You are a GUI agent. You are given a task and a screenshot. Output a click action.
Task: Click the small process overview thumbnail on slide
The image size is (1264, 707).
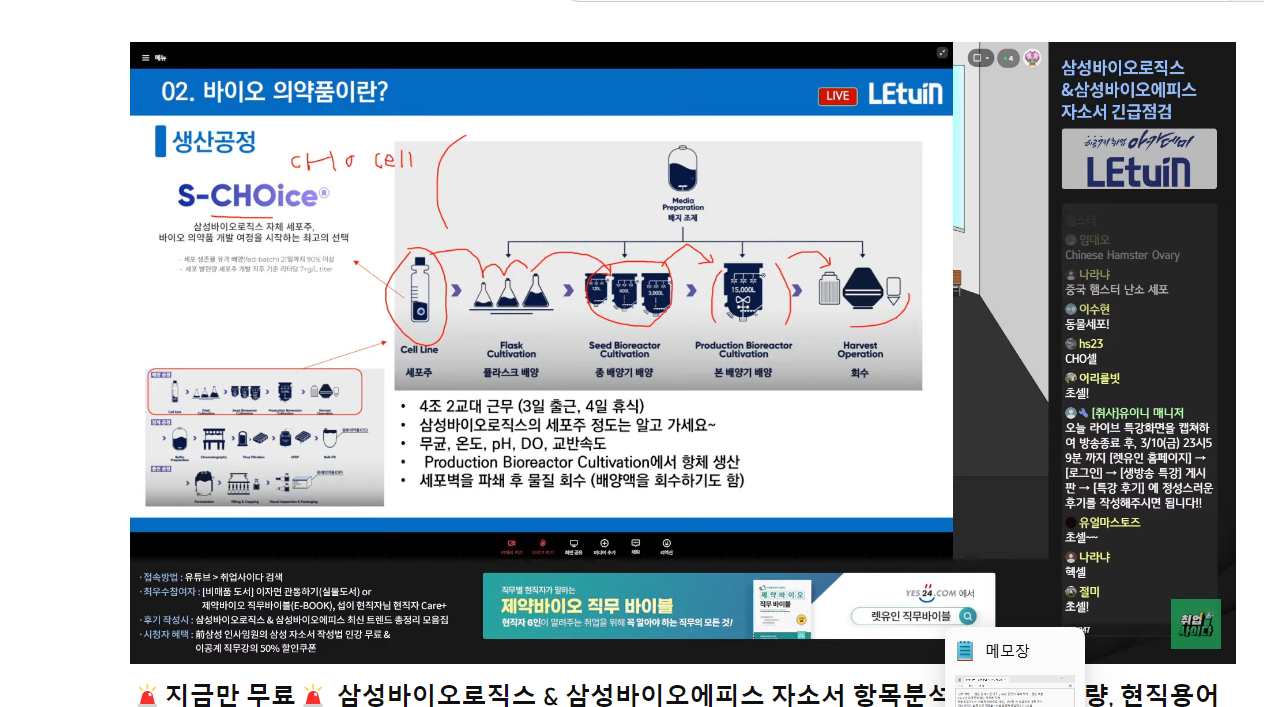[x=264, y=437]
